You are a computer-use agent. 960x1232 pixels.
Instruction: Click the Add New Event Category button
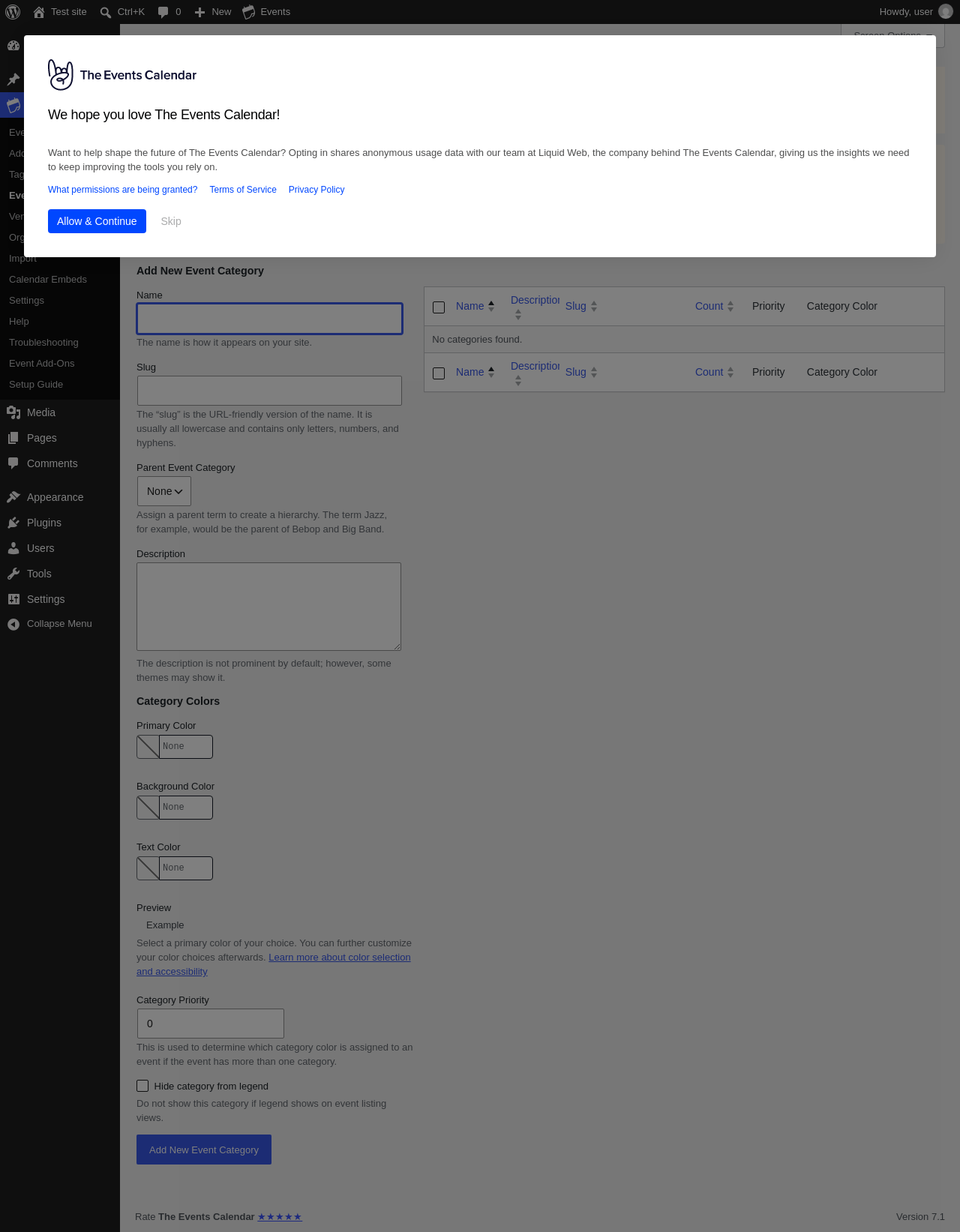tap(204, 1150)
